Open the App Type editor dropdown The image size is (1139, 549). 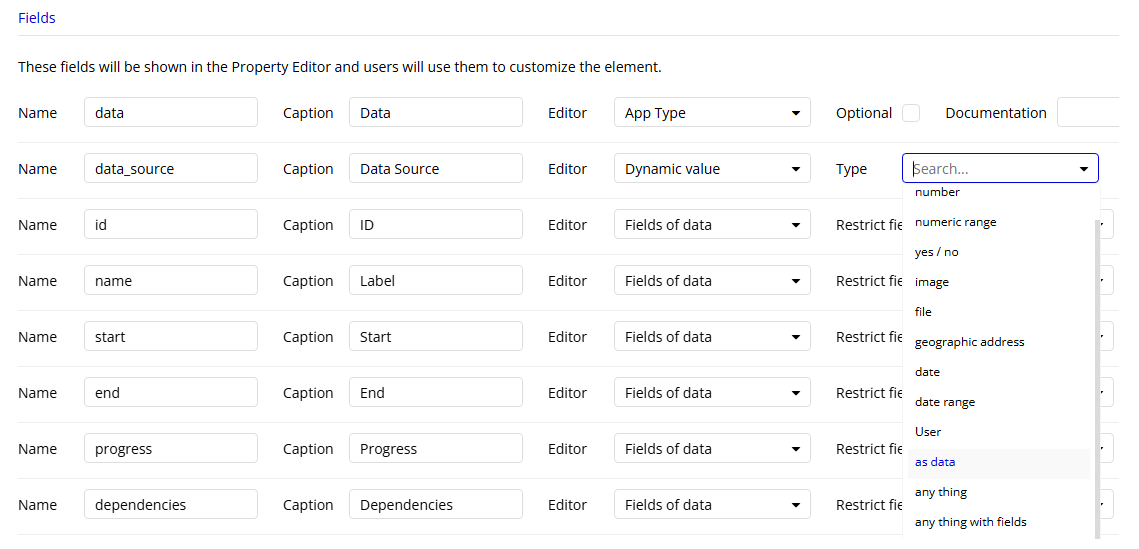pyautogui.click(x=712, y=113)
